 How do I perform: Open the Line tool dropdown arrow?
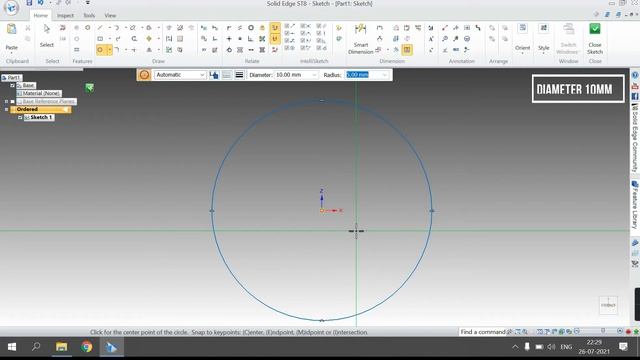109,28
